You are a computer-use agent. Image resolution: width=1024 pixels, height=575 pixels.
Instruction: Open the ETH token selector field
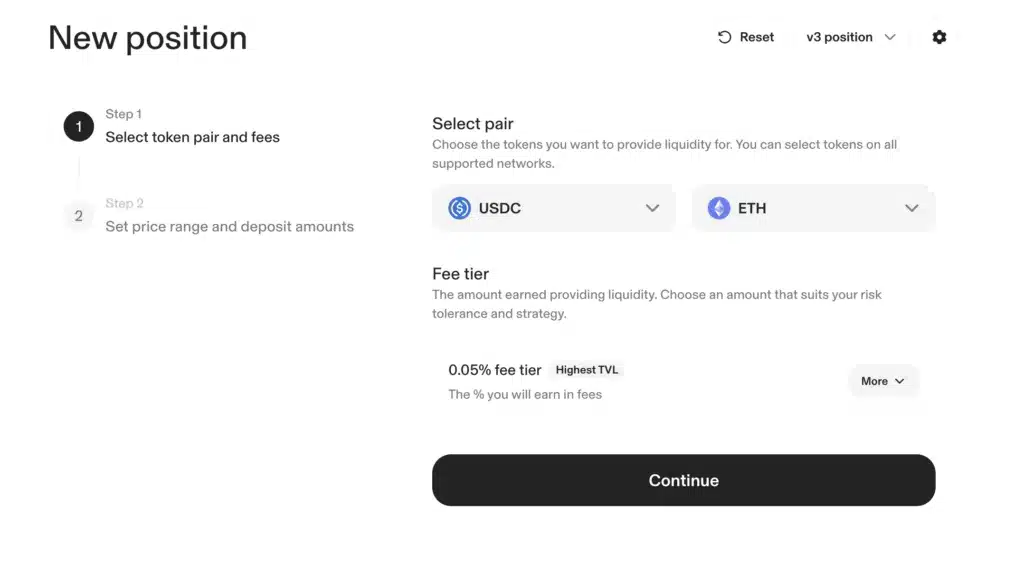point(813,208)
